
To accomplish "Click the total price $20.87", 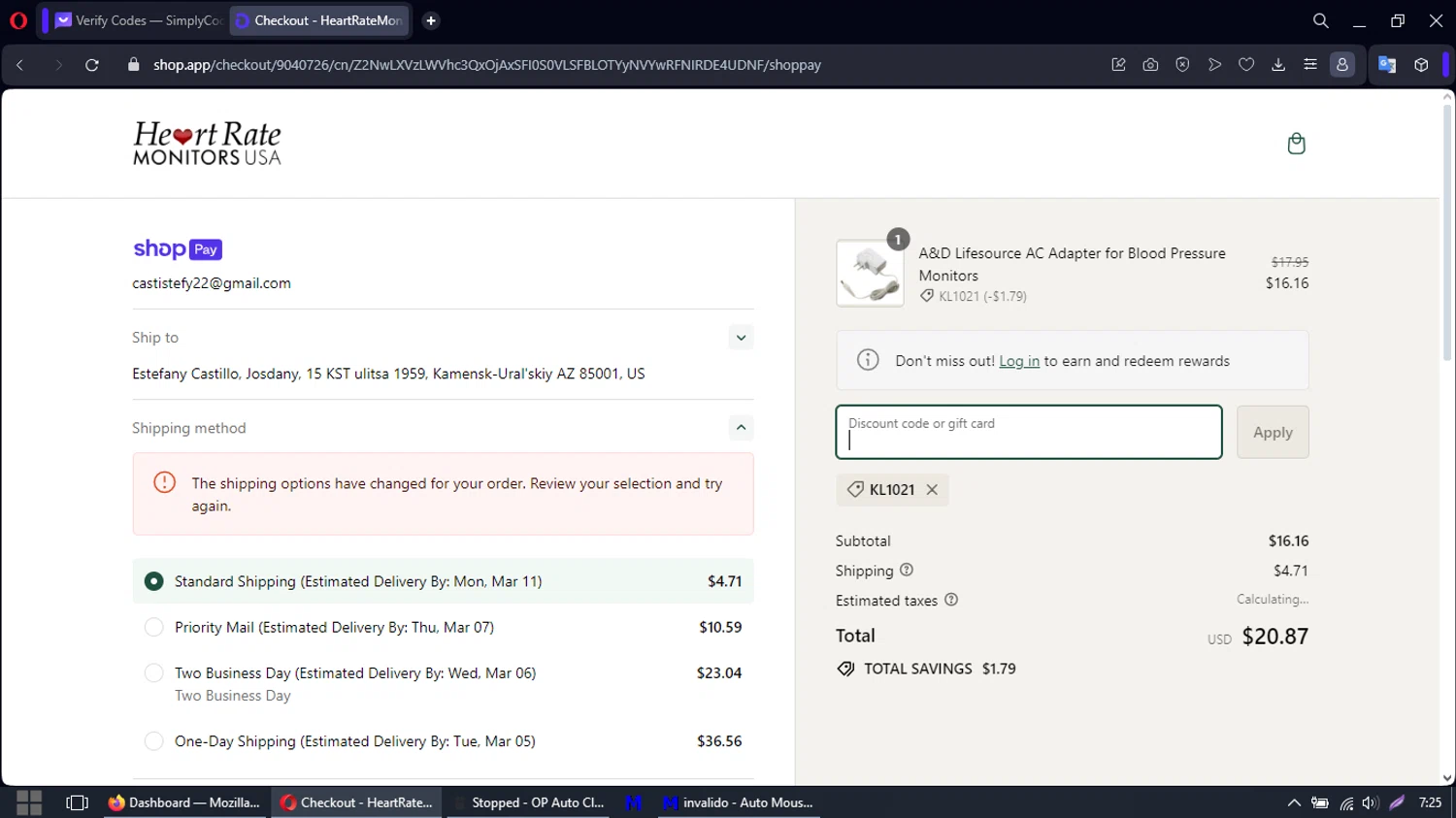I will pos(1275,637).
